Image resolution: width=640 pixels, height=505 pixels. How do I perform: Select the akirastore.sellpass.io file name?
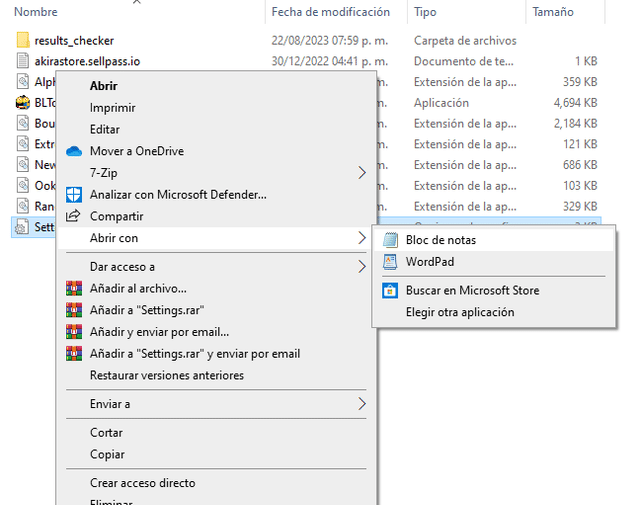pyautogui.click(x=87, y=61)
